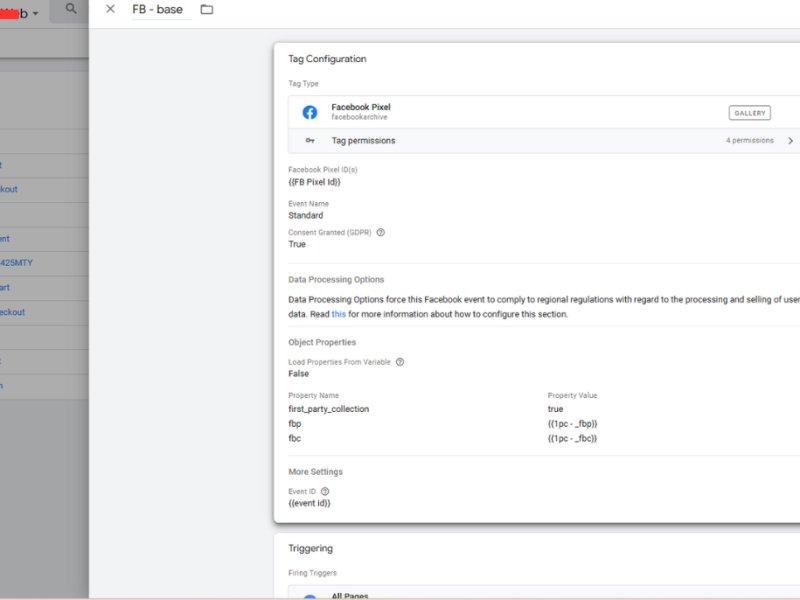Image resolution: width=800 pixels, height=600 pixels.
Task: Select the {{FB Pixel Id}} value
Action: 314,182
